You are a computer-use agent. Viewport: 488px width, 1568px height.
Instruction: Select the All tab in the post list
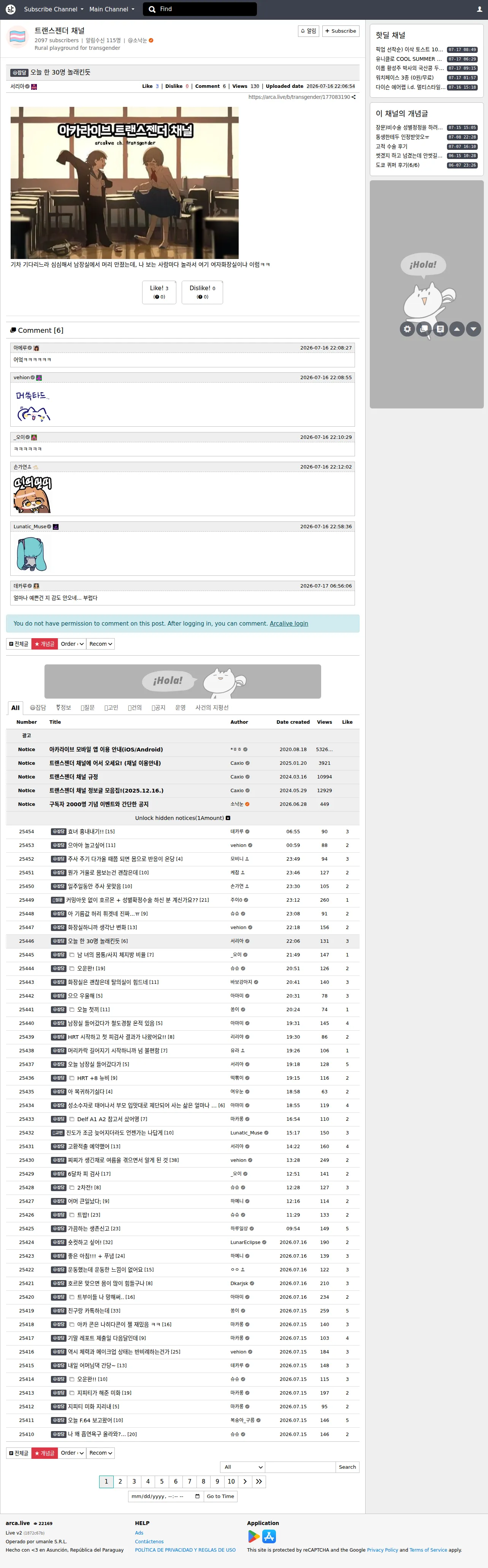pyautogui.click(x=15, y=708)
